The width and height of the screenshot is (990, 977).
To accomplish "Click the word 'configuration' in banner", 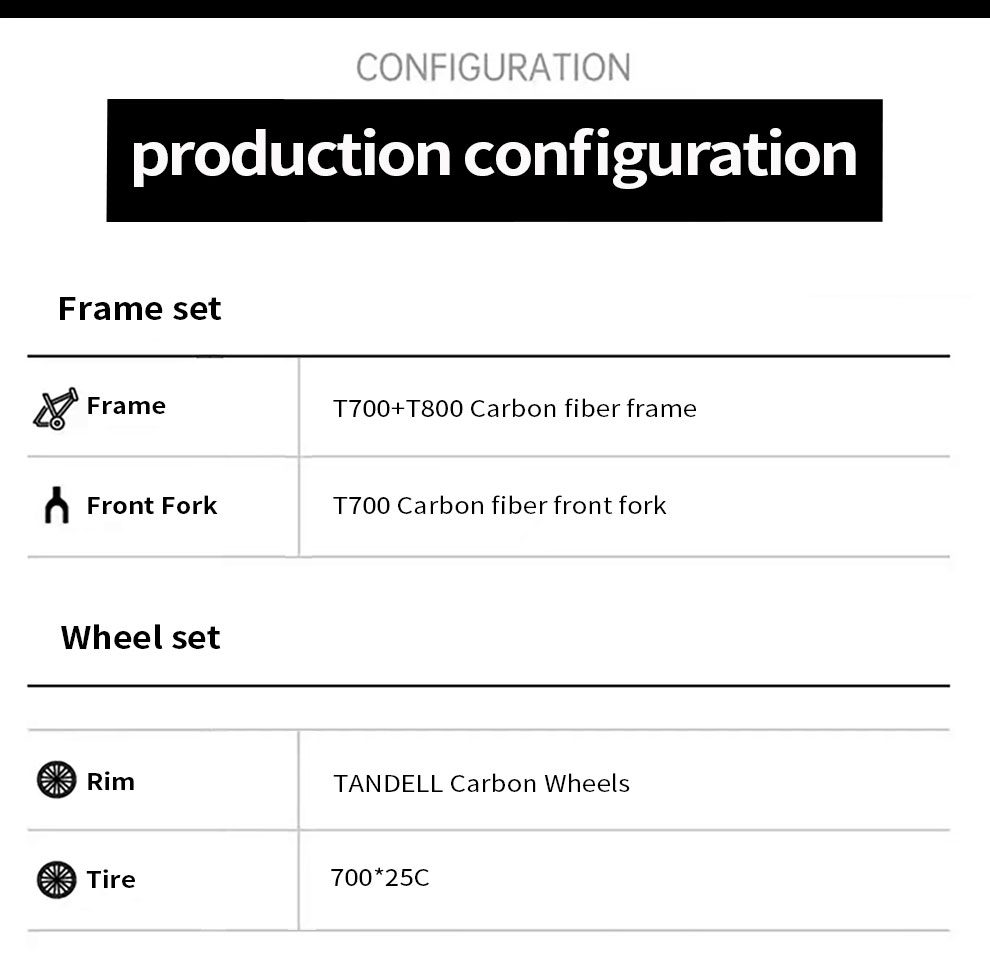I will pyautogui.click(x=660, y=157).
